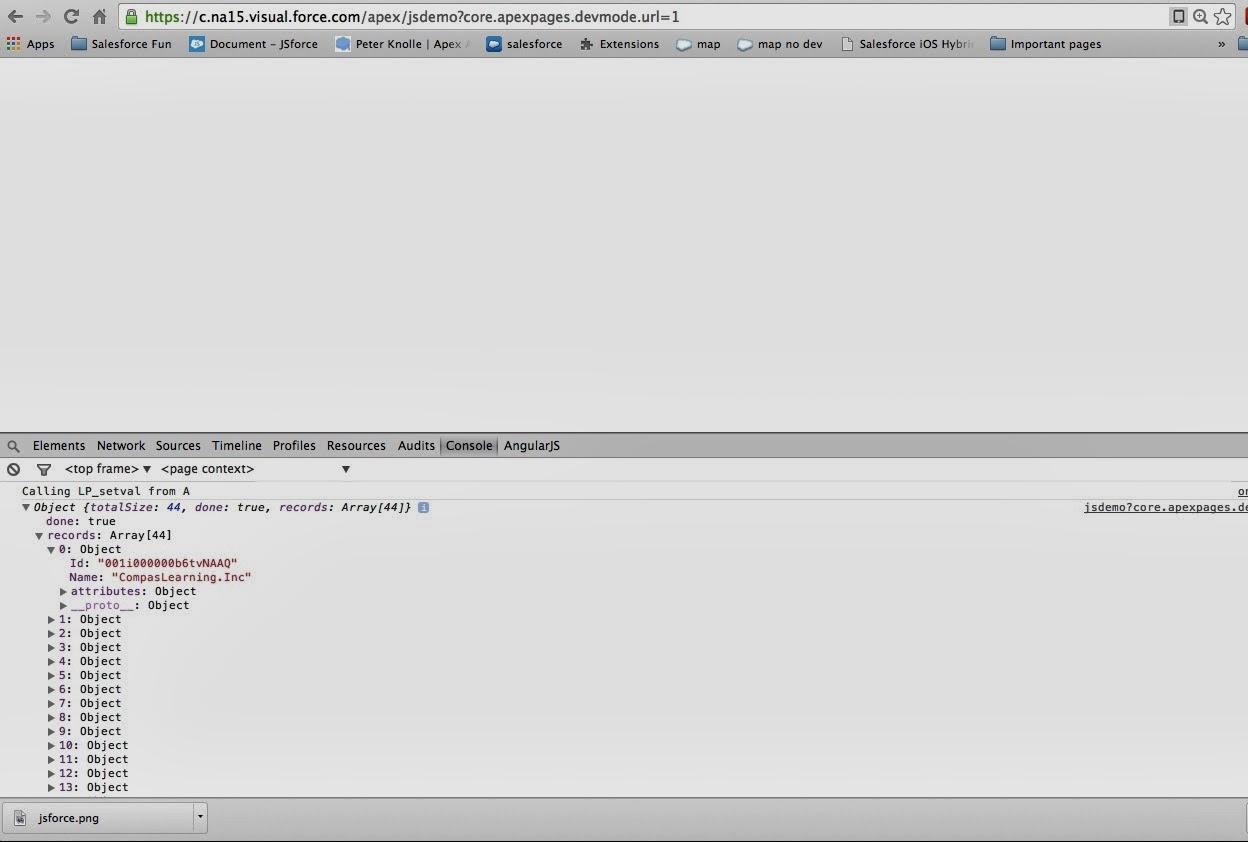Expand the attributes Object node
This screenshot has width=1248, height=842.
click(63, 592)
